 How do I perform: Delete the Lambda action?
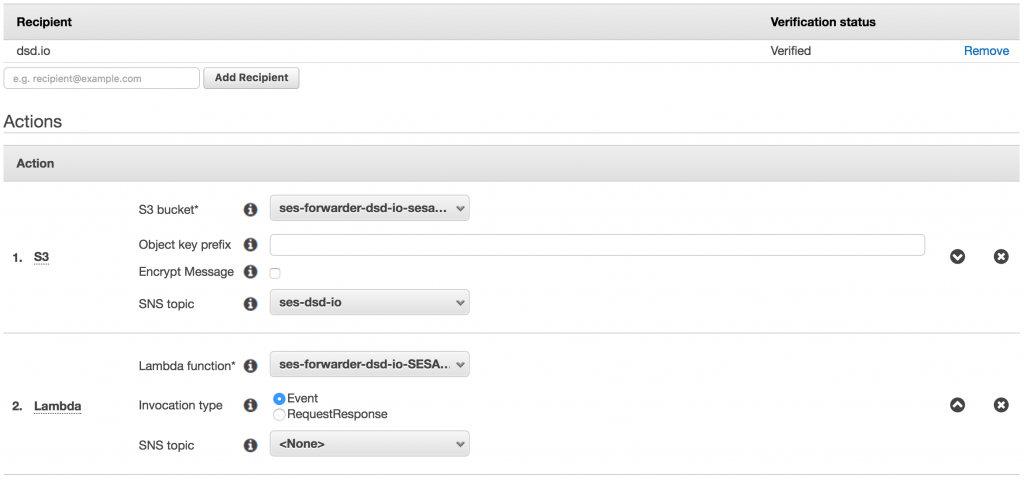(1001, 405)
